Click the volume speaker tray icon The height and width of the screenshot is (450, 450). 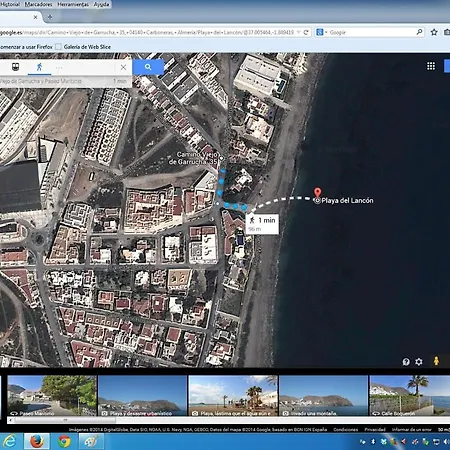(x=446, y=442)
